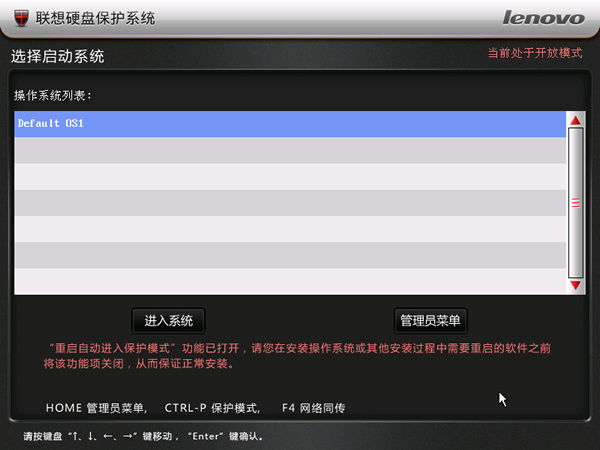600x450 pixels.
Task: Click the 操作系统列表 label
Action: coord(53,95)
